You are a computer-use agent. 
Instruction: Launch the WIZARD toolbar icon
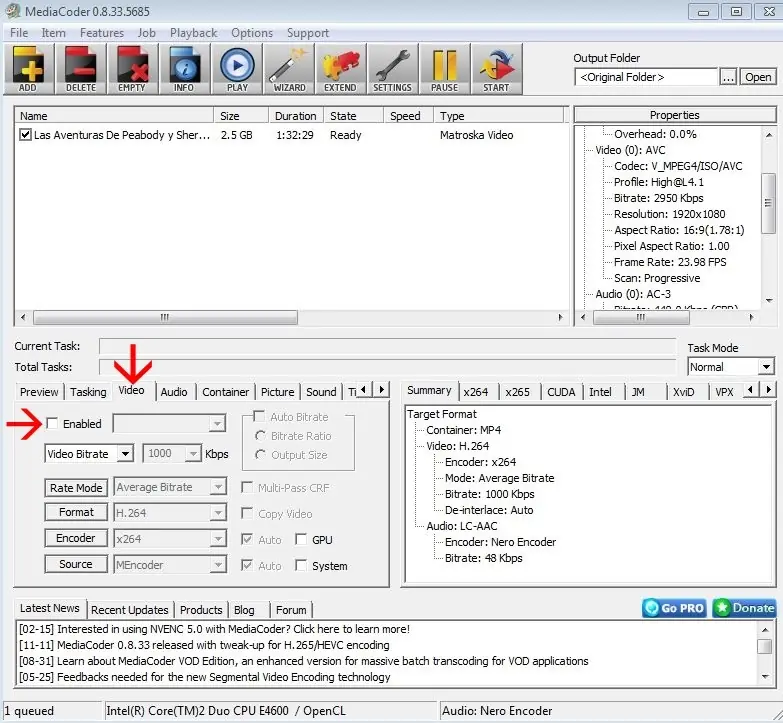point(289,69)
